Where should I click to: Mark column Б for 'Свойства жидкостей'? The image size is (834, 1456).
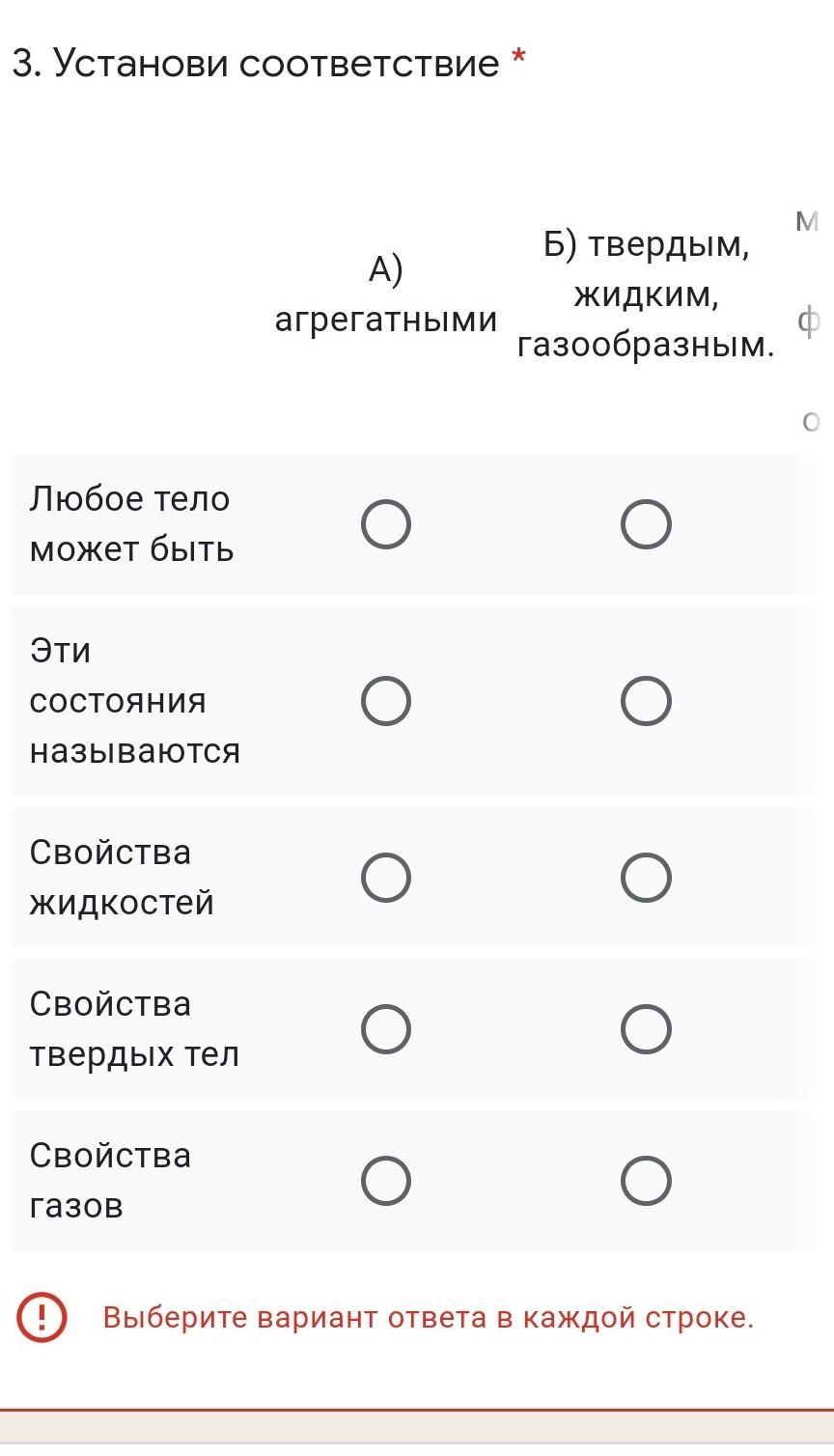click(x=646, y=878)
